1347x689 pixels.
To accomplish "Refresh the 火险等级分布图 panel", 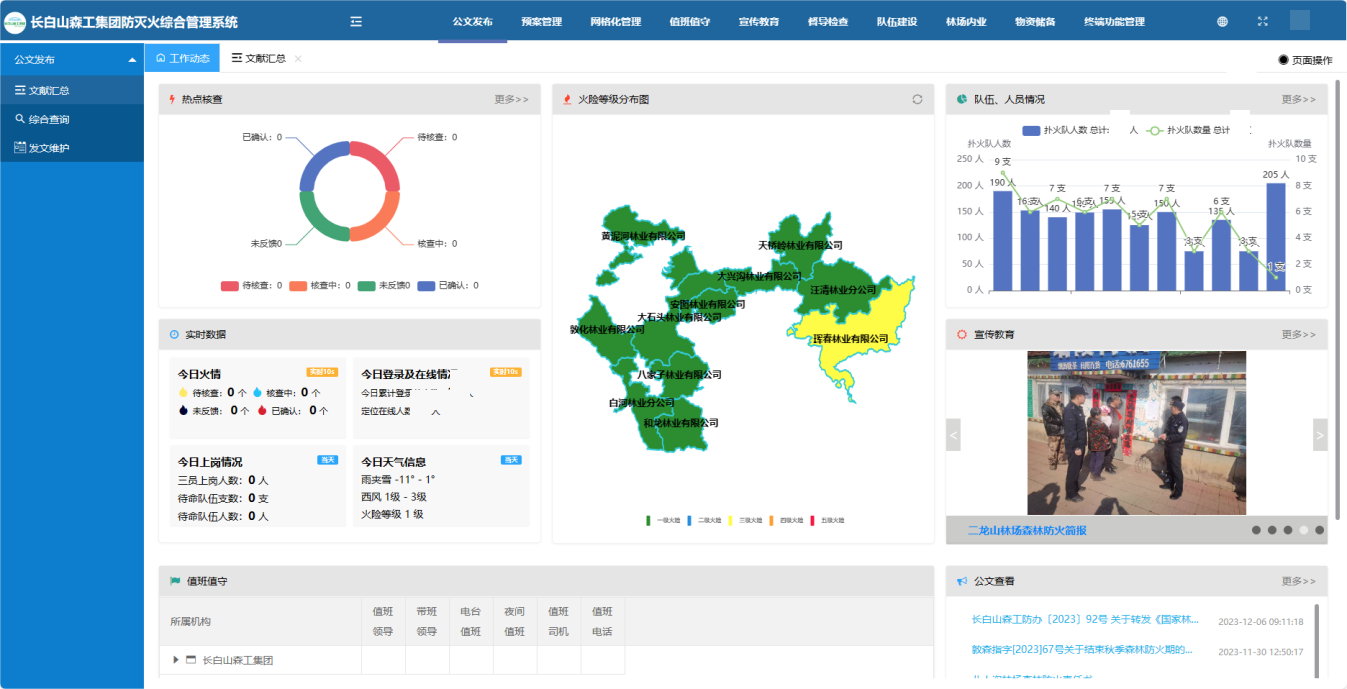I will pos(917,99).
